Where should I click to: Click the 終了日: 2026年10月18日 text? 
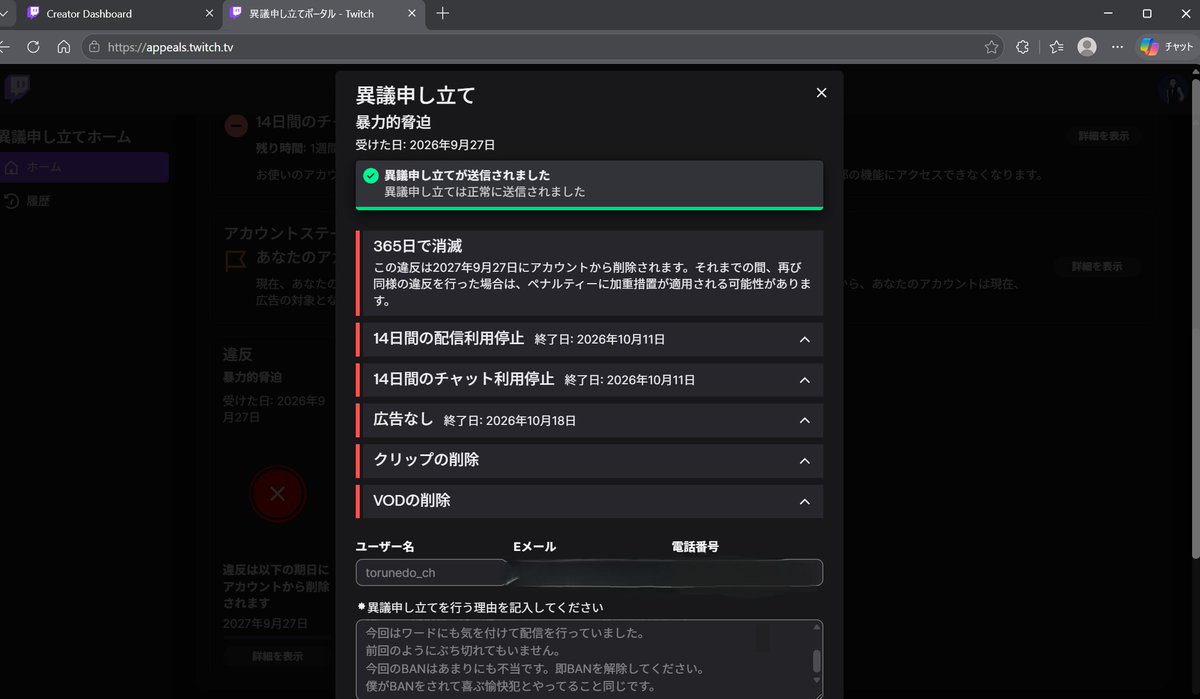coord(510,421)
